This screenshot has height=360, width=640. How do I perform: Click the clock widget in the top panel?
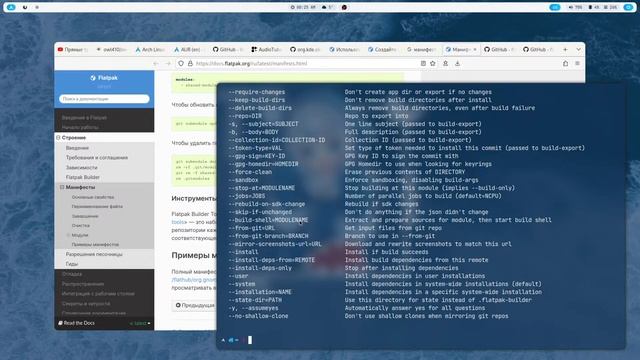pos(303,7)
